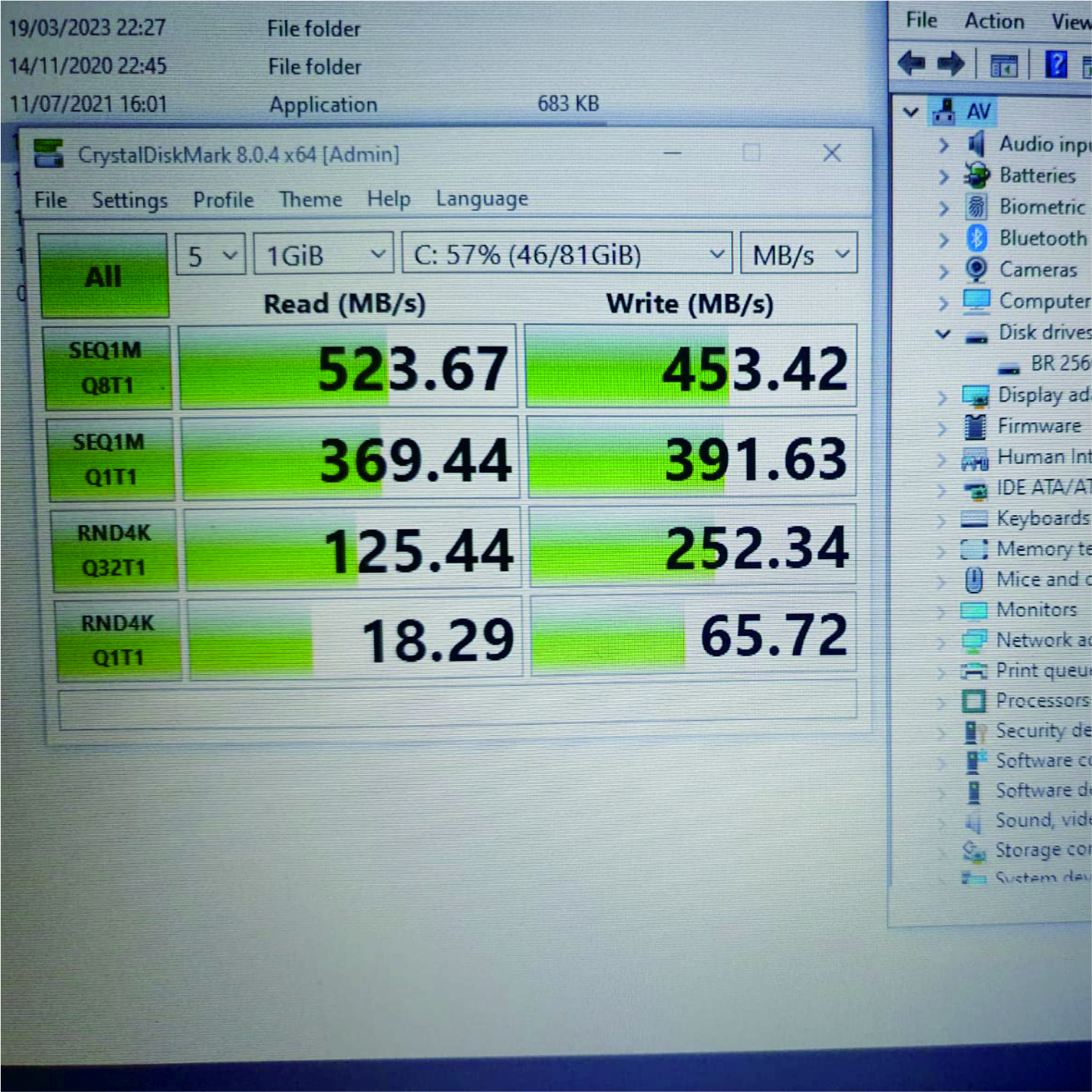Open Device Manager Action menu
1092x1092 pixels.
coord(994,21)
